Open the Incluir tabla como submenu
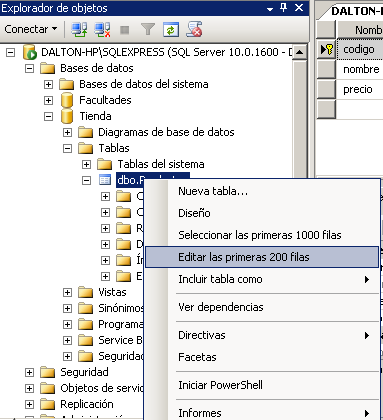Viewport: 383px width, 420px height. pyautogui.click(x=262, y=279)
